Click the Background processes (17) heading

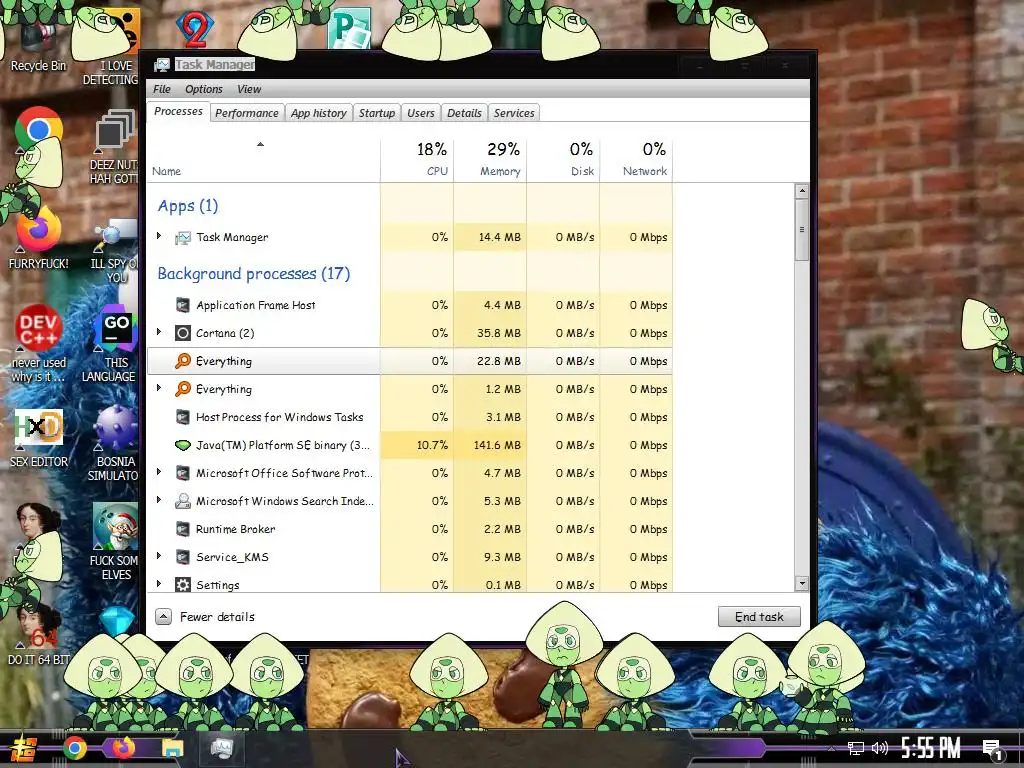(253, 274)
